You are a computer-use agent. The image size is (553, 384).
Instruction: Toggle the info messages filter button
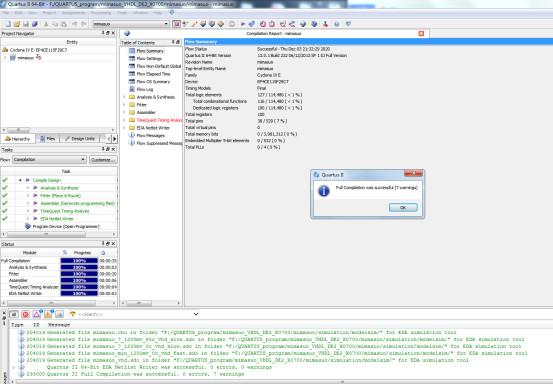59,314
